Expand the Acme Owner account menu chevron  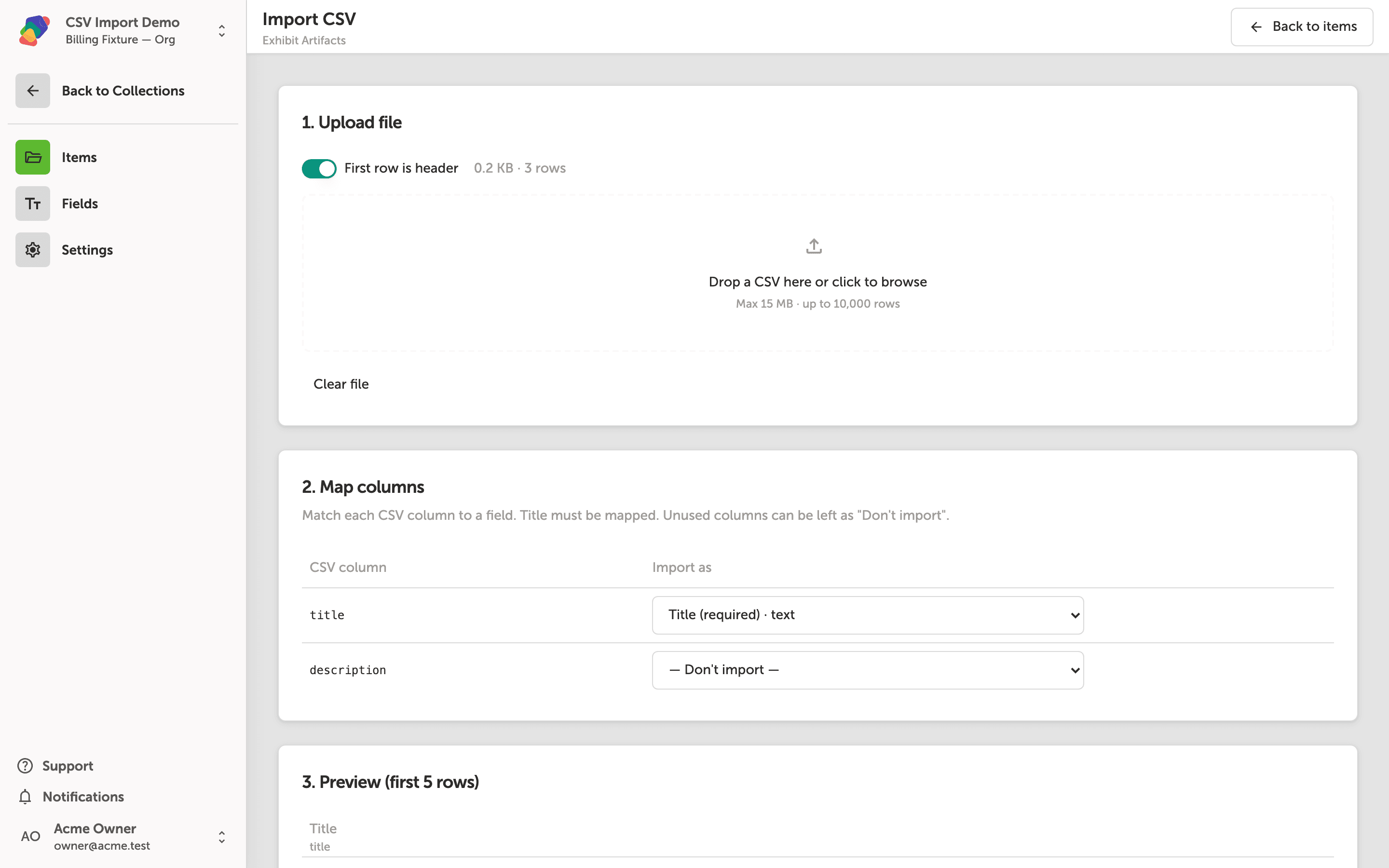[221, 837]
